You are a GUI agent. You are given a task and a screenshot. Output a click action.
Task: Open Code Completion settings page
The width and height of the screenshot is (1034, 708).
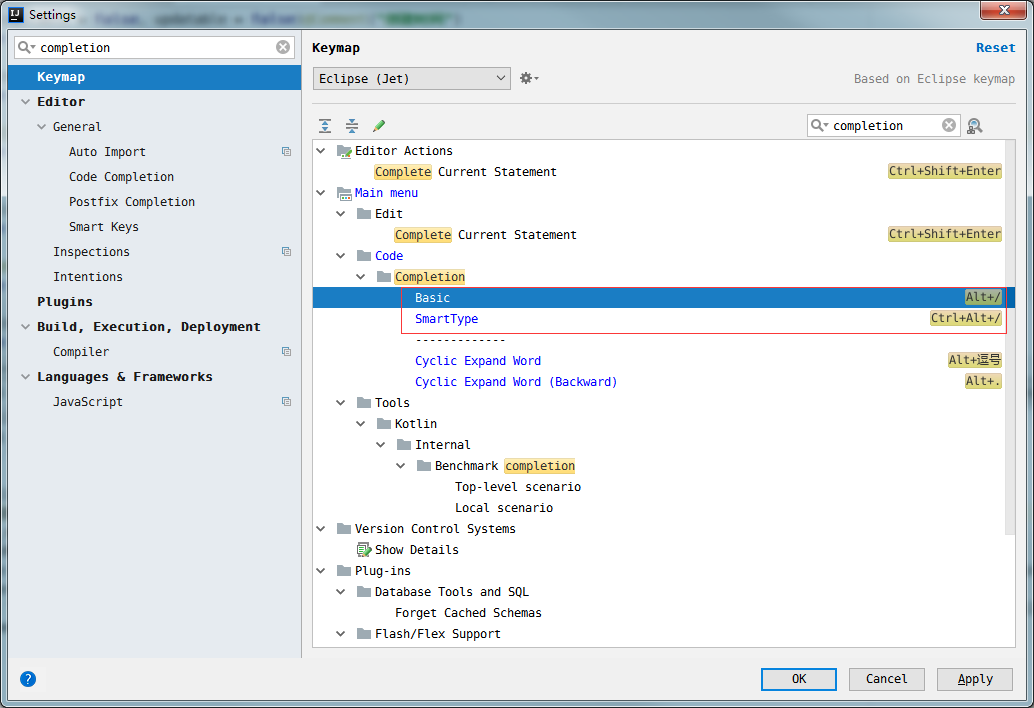click(x=121, y=177)
